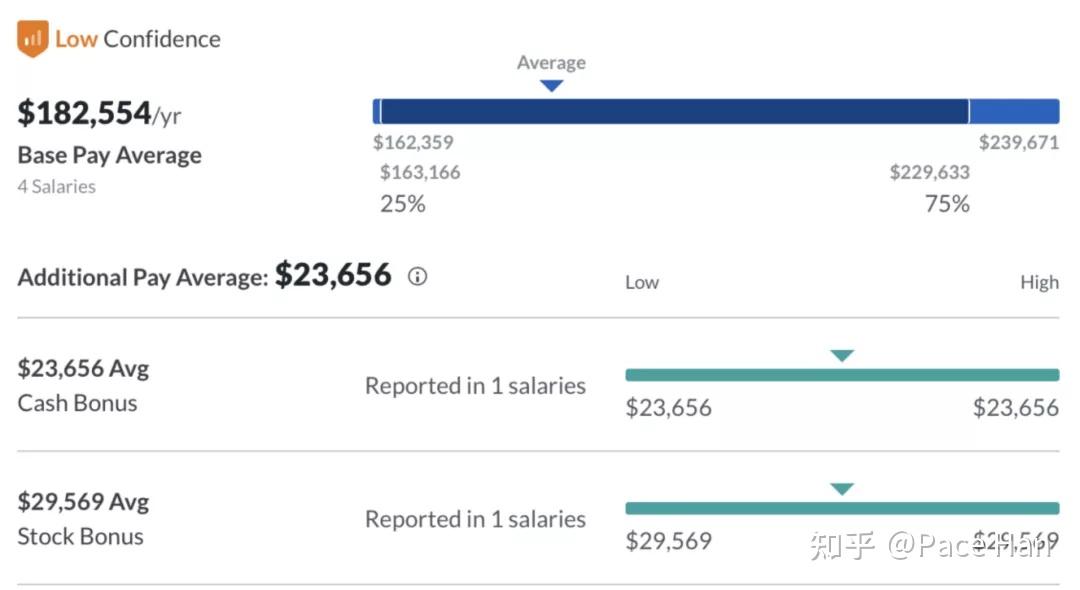Click the $29,569 Avg Stock Bonus label

[x=83, y=501]
